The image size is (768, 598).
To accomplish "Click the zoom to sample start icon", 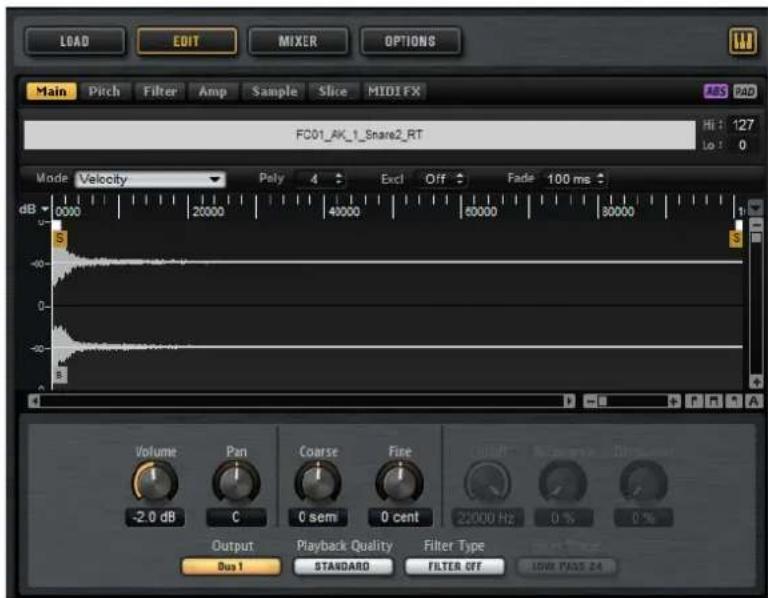I will pyautogui.click(x=693, y=402).
